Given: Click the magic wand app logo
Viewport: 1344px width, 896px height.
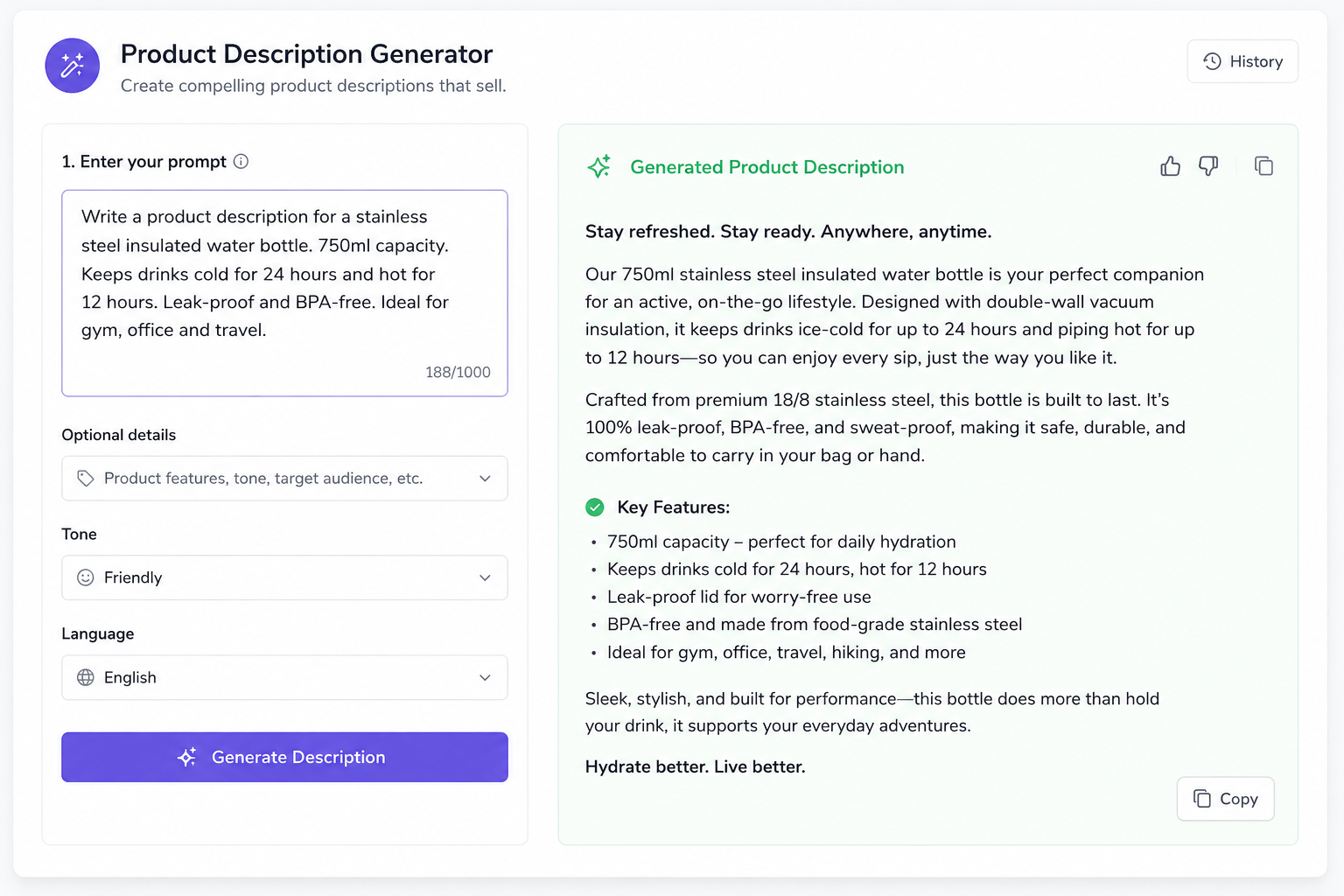Looking at the screenshot, I should [73, 66].
